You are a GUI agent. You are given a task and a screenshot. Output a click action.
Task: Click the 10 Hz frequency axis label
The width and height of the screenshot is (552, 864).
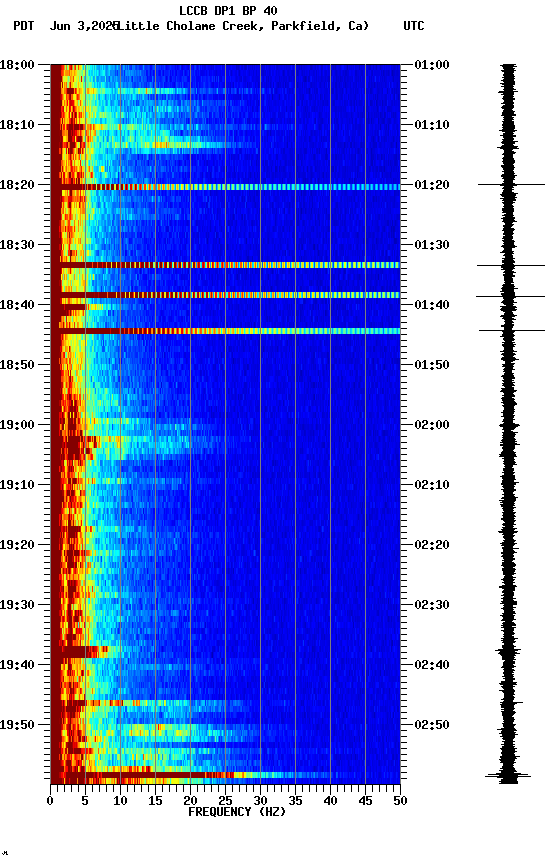[x=120, y=801]
